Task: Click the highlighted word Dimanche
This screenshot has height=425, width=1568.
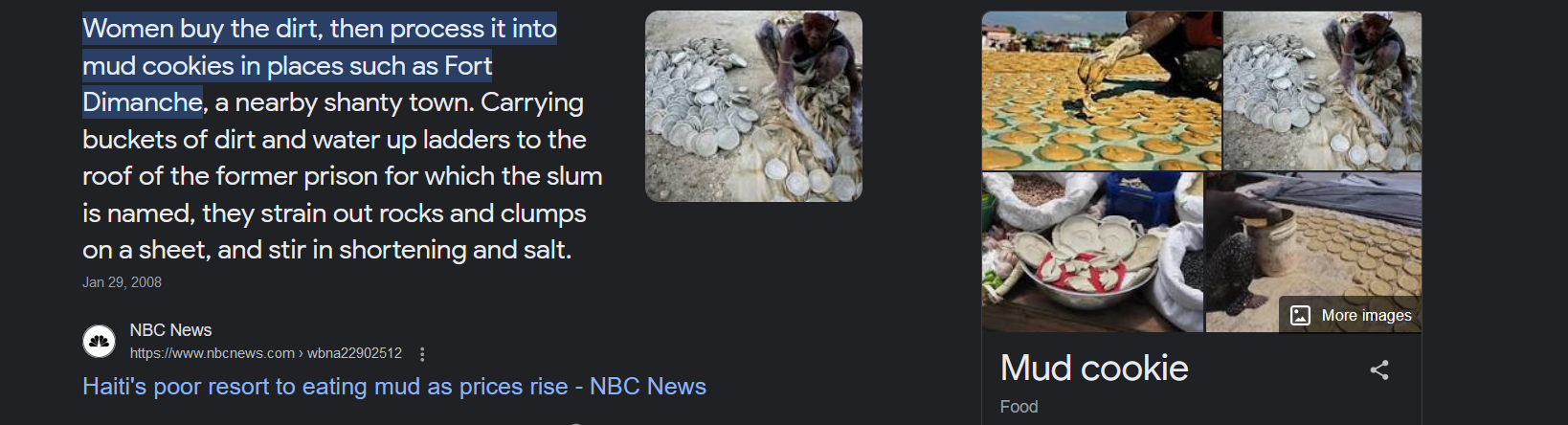Action: coord(143,102)
